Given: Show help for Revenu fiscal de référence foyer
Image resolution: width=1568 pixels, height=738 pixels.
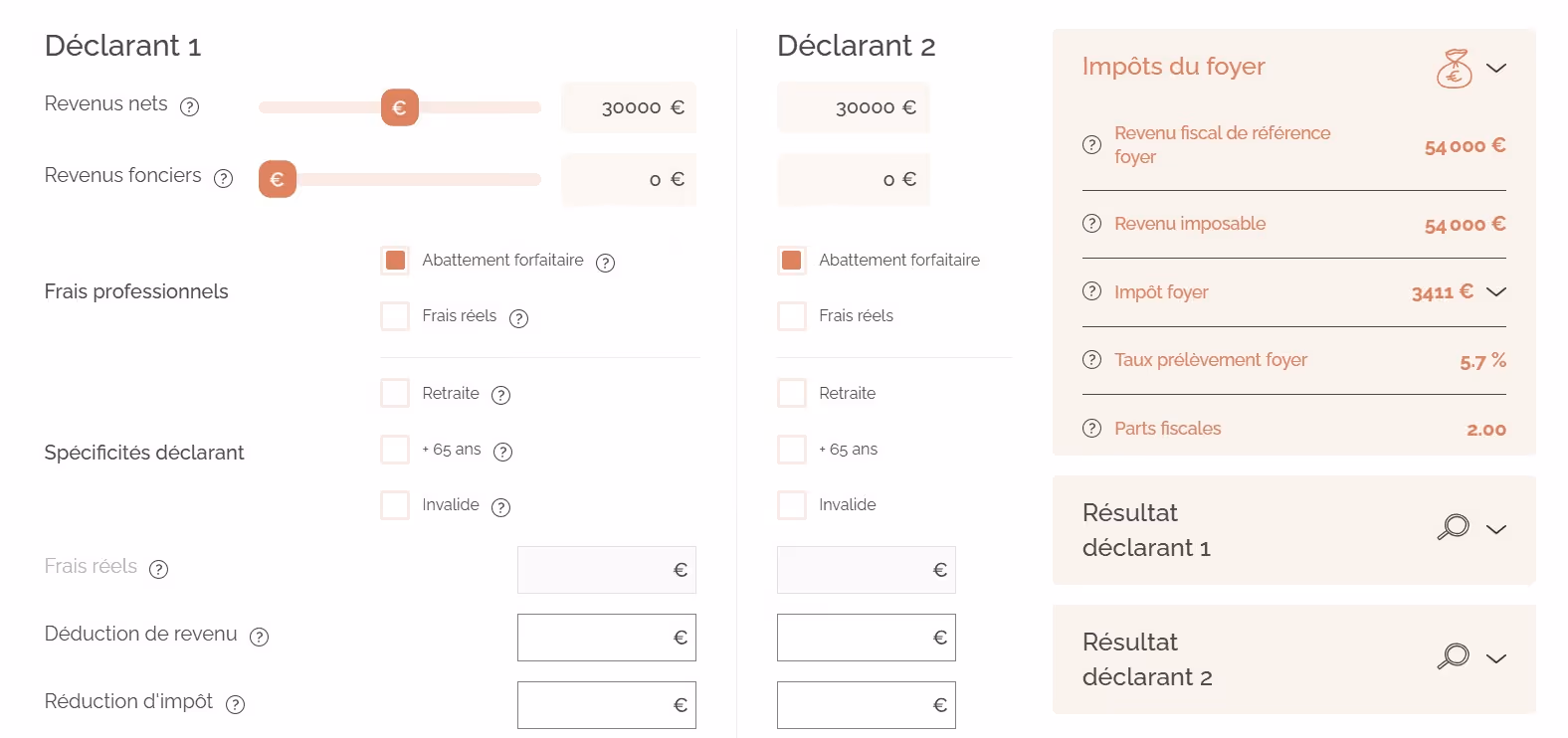Looking at the screenshot, I should tap(1091, 144).
